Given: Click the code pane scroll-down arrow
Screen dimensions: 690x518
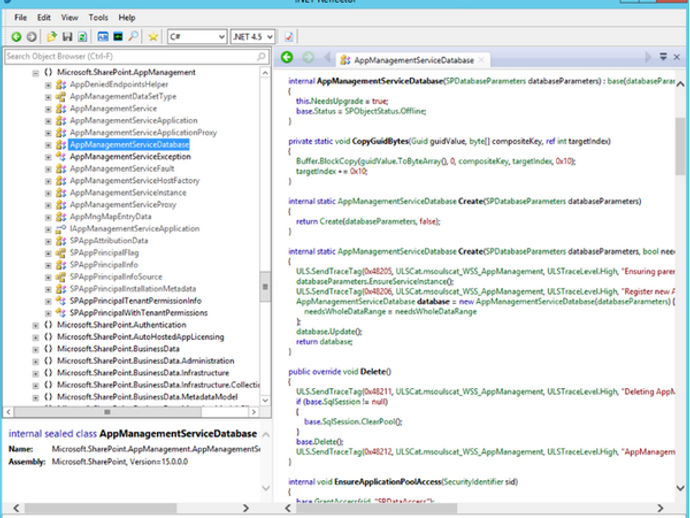Looking at the screenshot, I should [680, 488].
